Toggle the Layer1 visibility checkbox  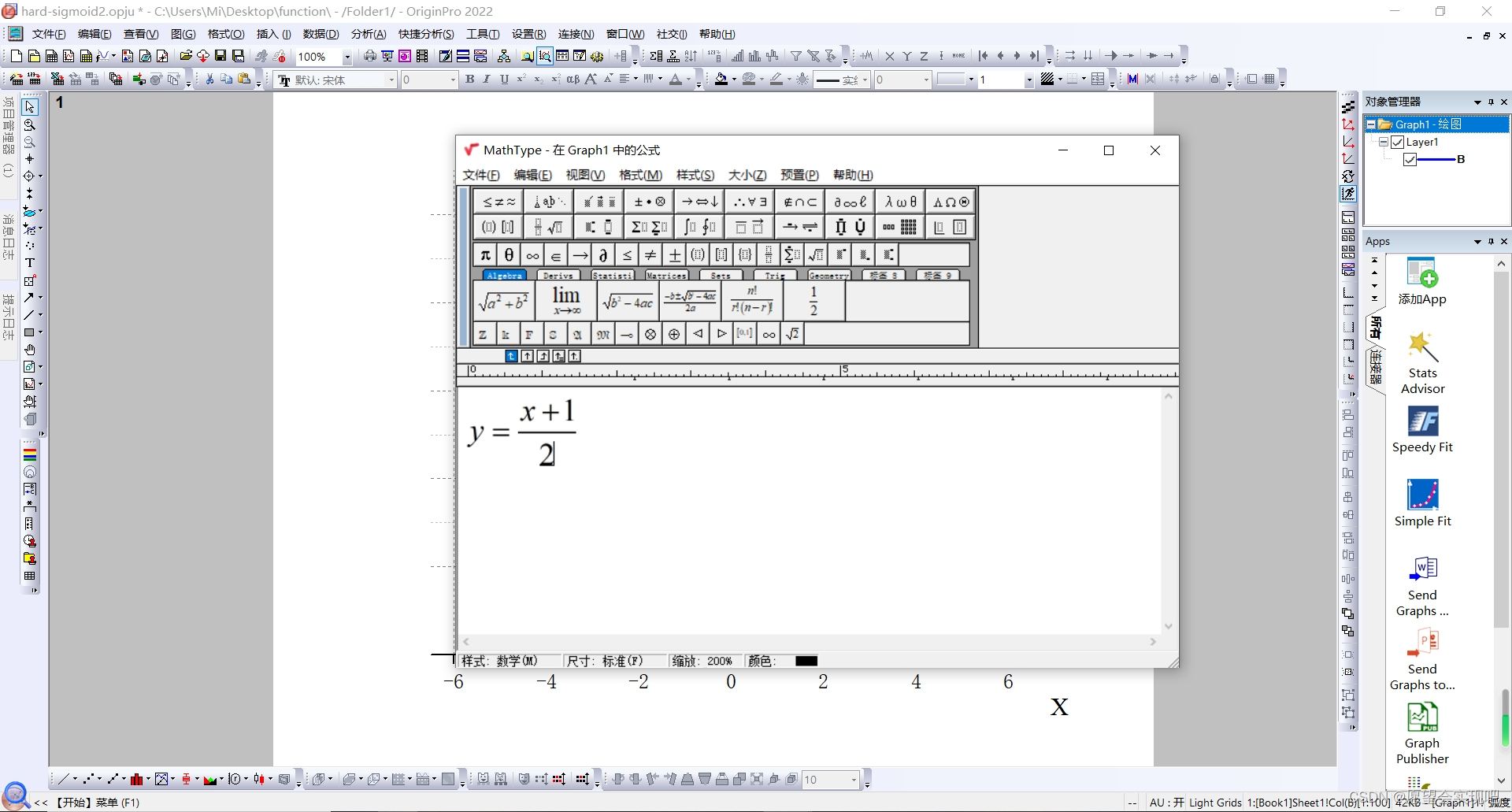tap(1398, 142)
